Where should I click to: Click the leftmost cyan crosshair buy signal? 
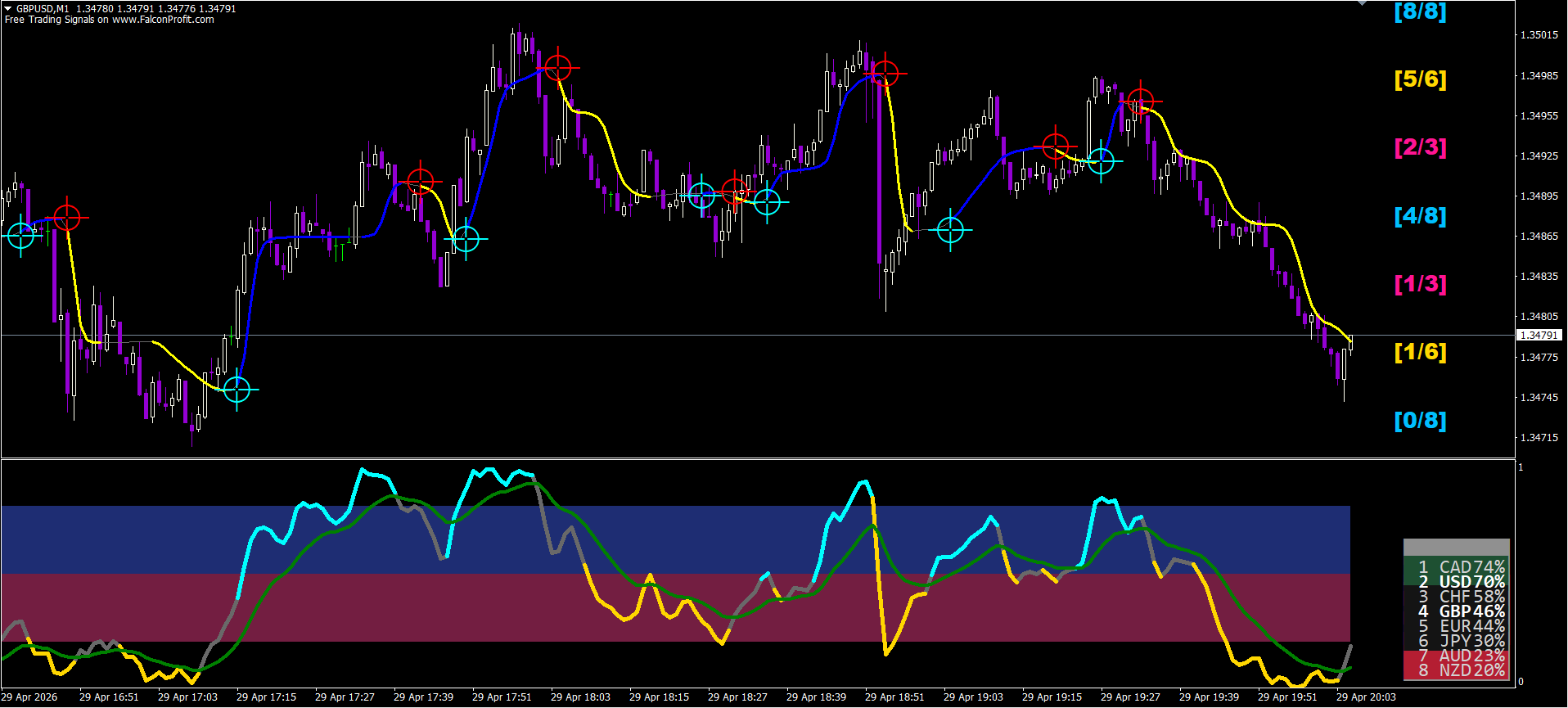20,236
